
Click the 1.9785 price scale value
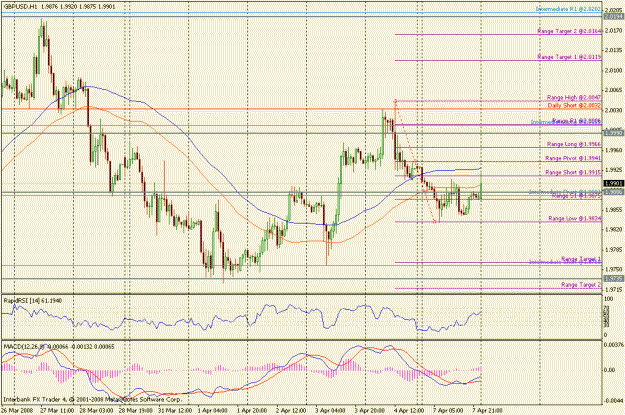click(x=613, y=250)
